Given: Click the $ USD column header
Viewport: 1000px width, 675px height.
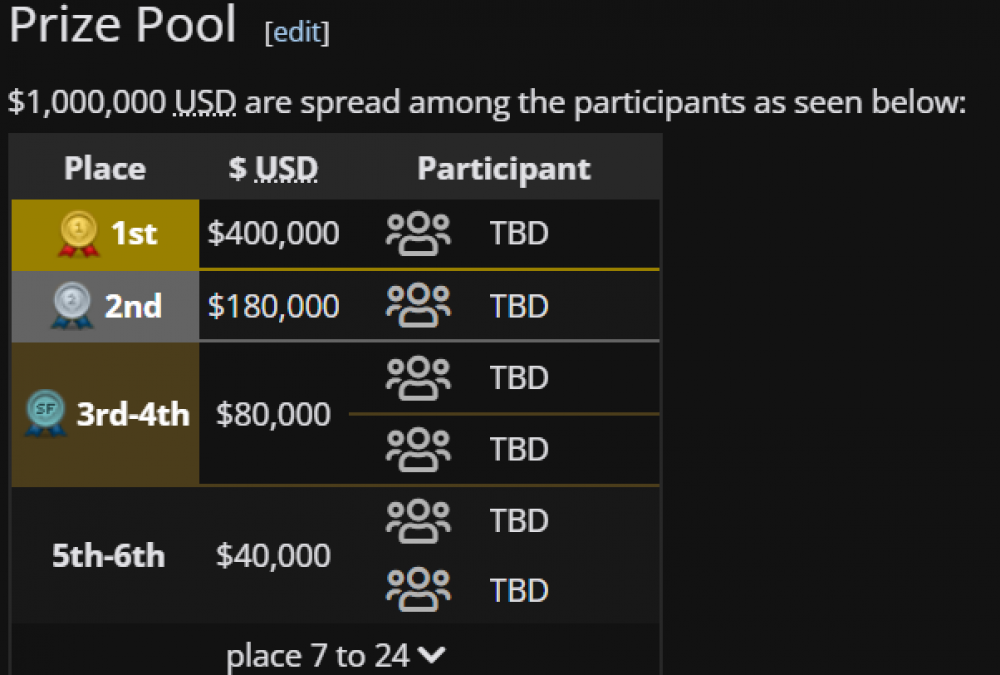Looking at the screenshot, I should coord(273,168).
